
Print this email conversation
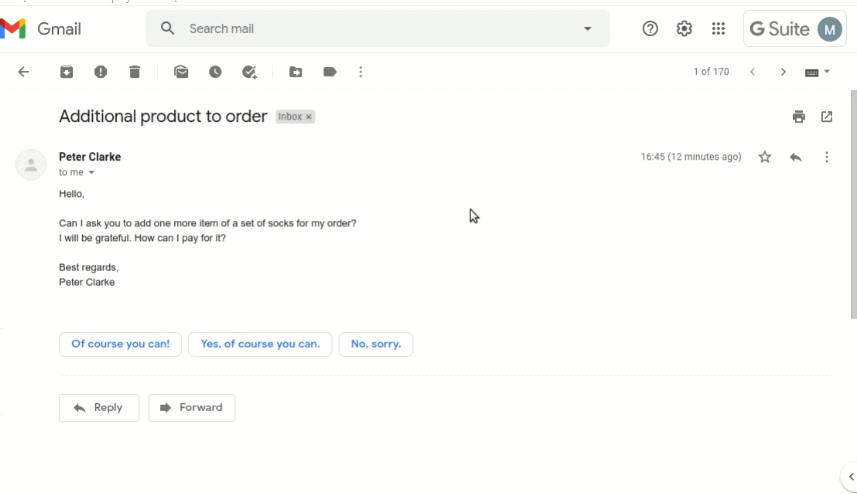799,116
